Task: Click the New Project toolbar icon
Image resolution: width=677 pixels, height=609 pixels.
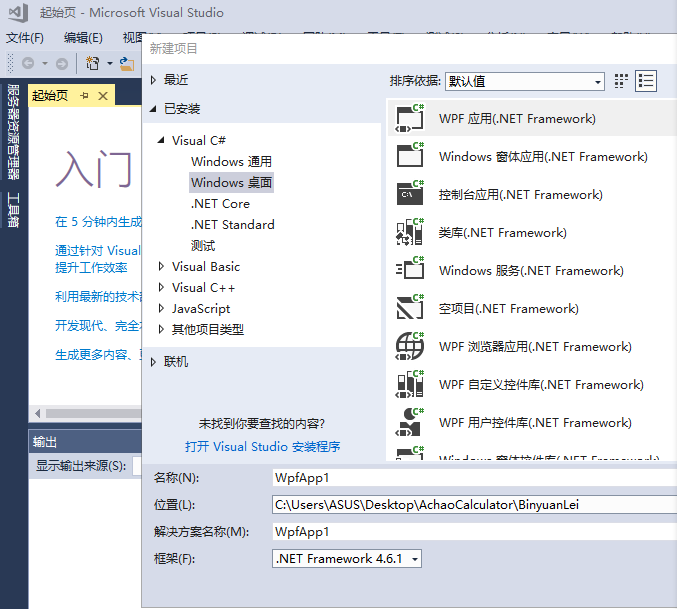Action: click(93, 63)
